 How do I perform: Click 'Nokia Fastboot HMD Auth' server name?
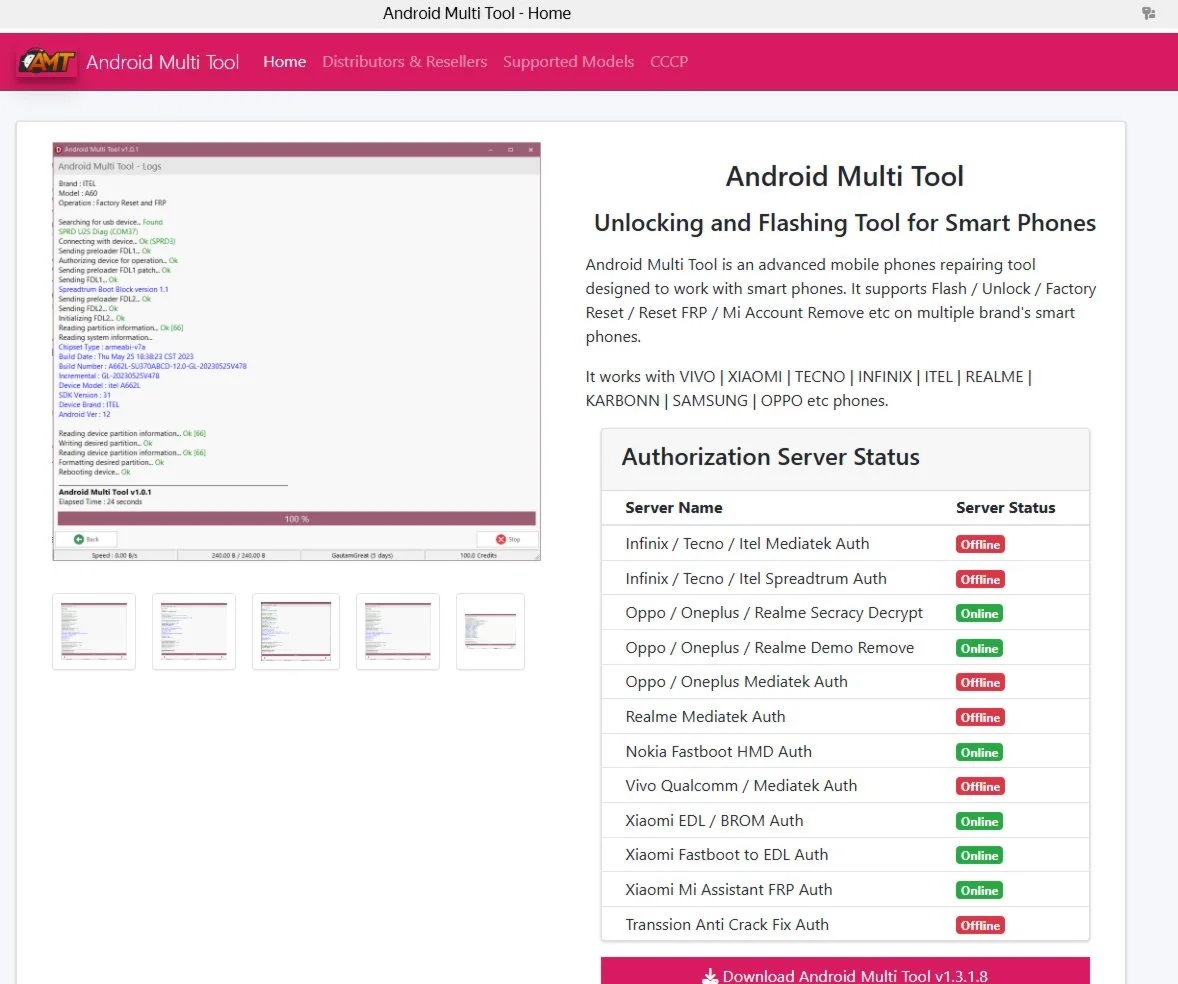click(719, 752)
